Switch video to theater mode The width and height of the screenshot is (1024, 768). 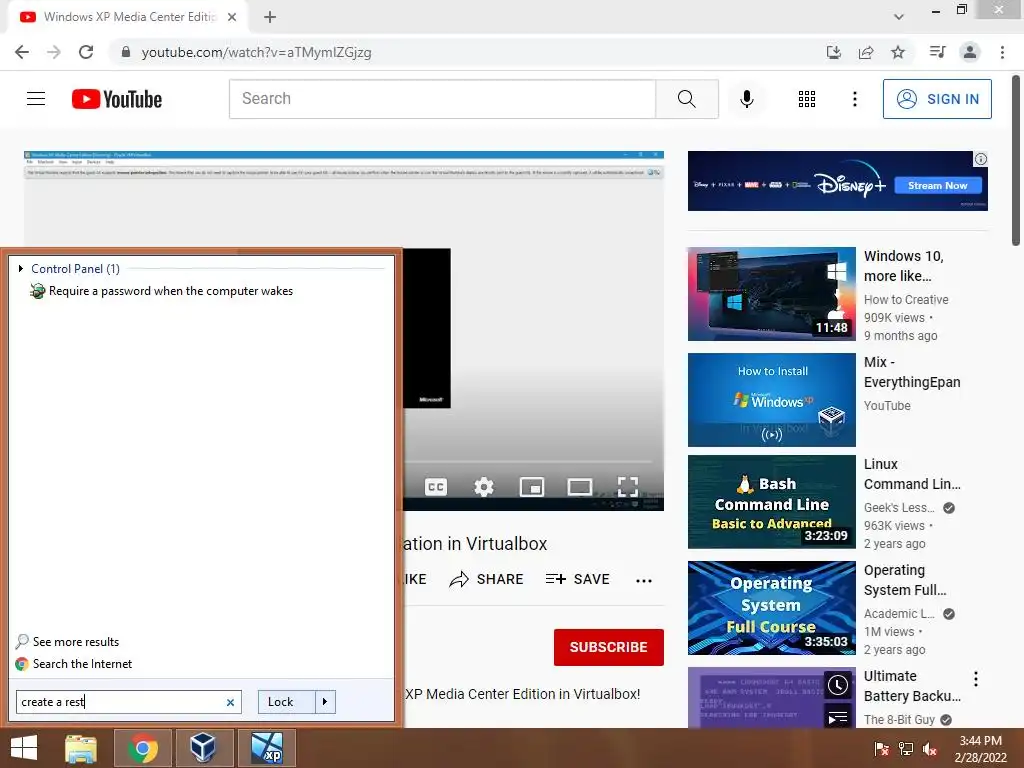pos(580,487)
